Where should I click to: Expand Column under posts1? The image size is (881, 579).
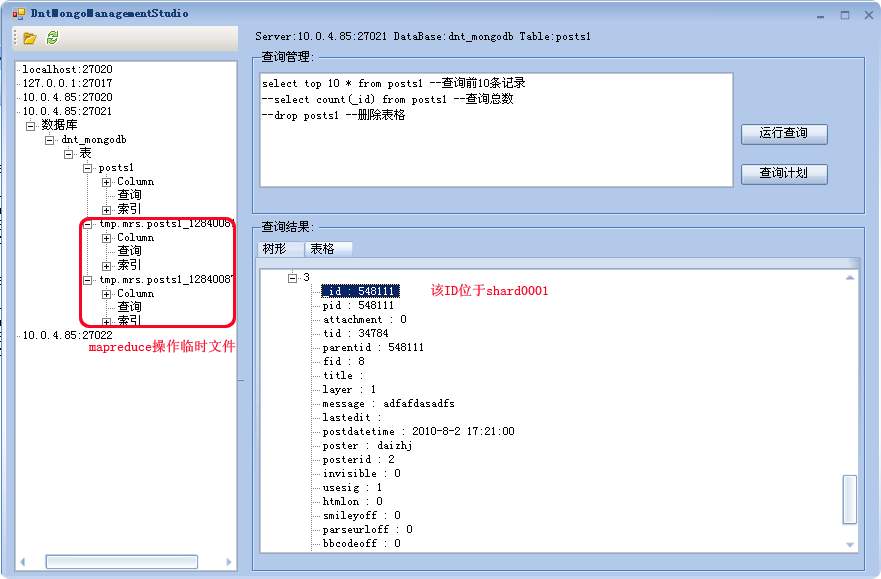point(106,182)
